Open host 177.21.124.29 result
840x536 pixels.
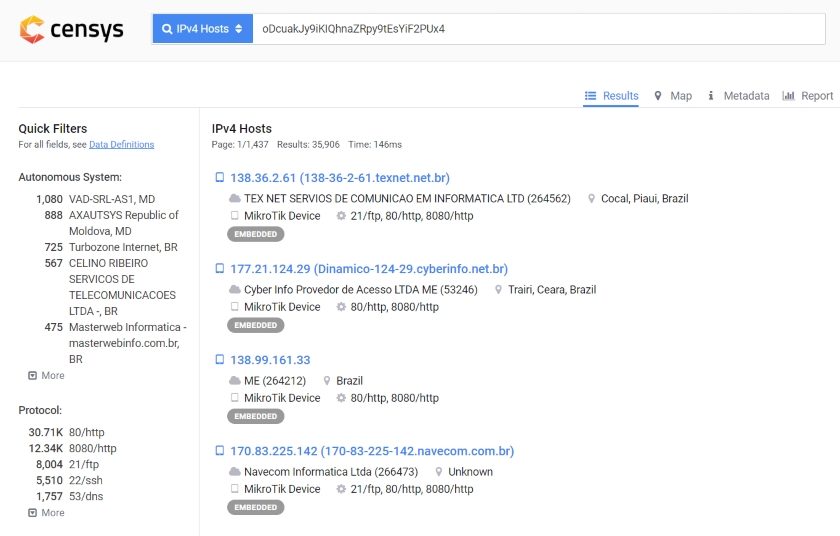[369, 269]
